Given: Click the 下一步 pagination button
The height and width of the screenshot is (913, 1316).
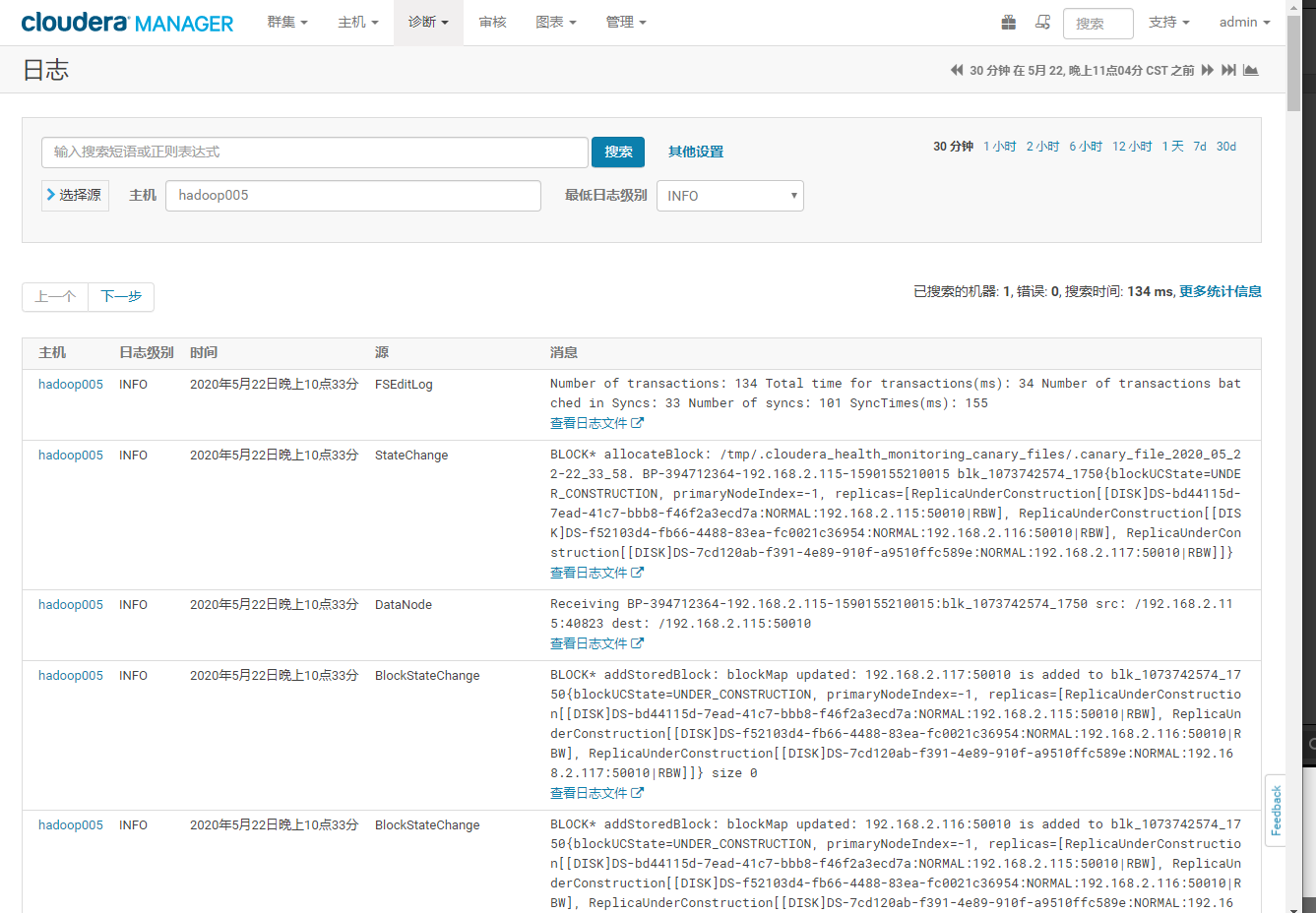Looking at the screenshot, I should (x=121, y=296).
